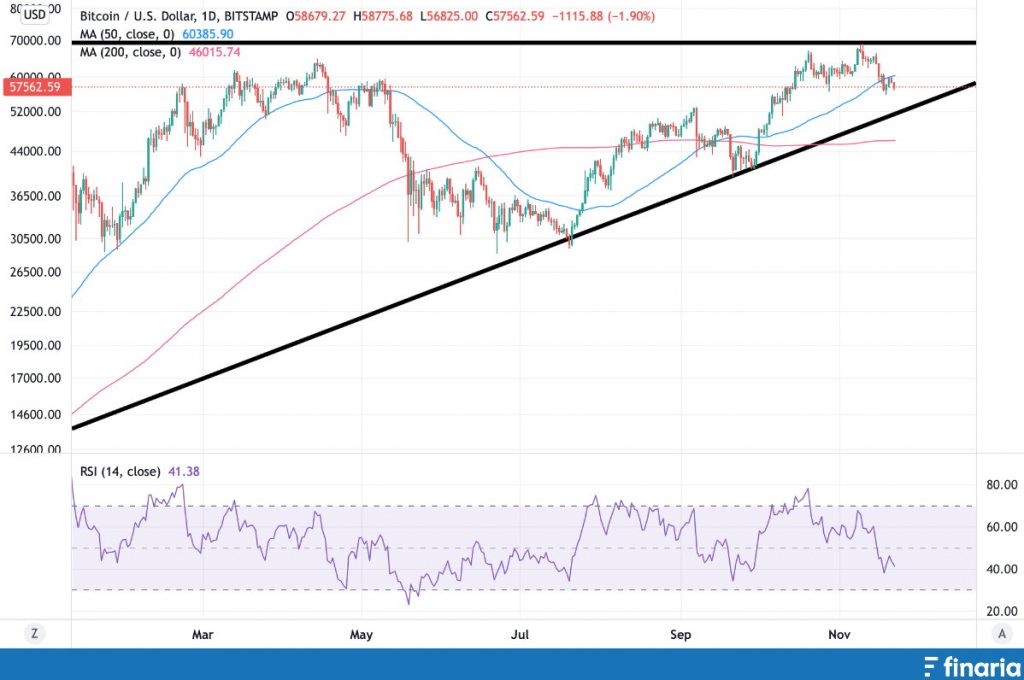Screen dimensions: 1024x680
Task: Click the 70000.00 price axis label
Action: [36, 41]
